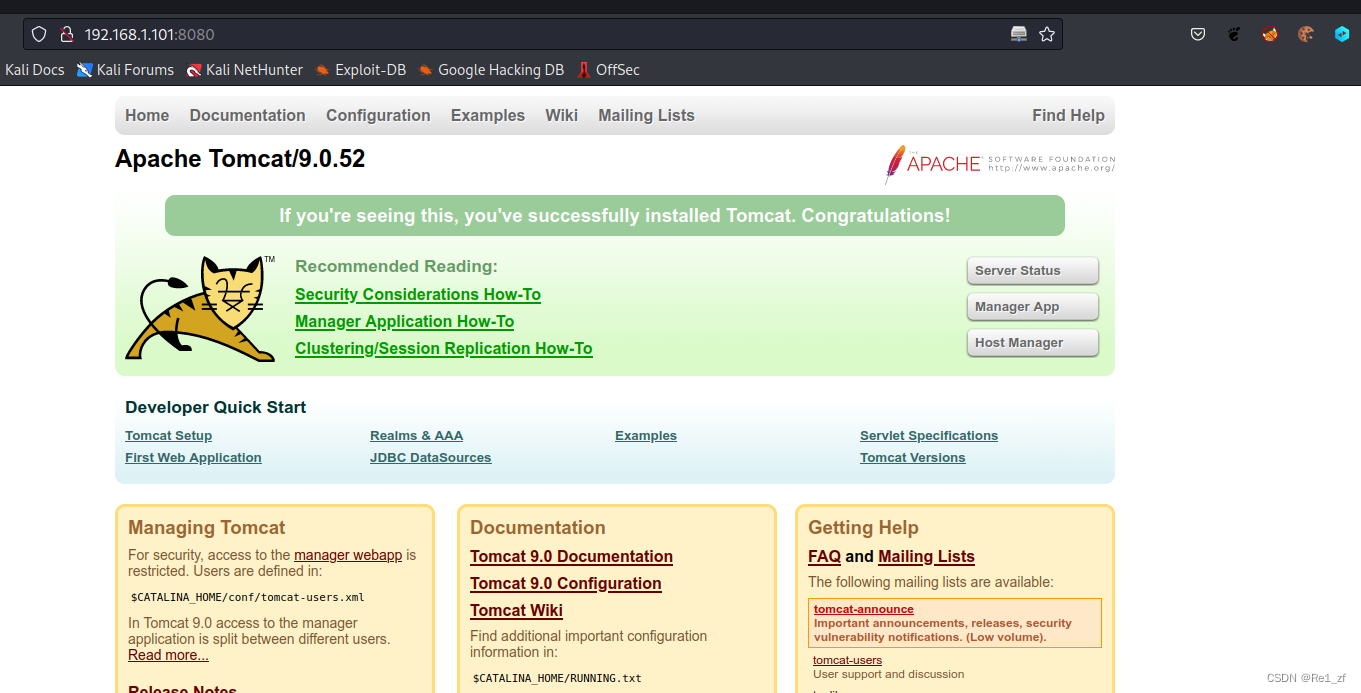
Task: Bookmark this page with the star icon
Action: pos(1047,34)
